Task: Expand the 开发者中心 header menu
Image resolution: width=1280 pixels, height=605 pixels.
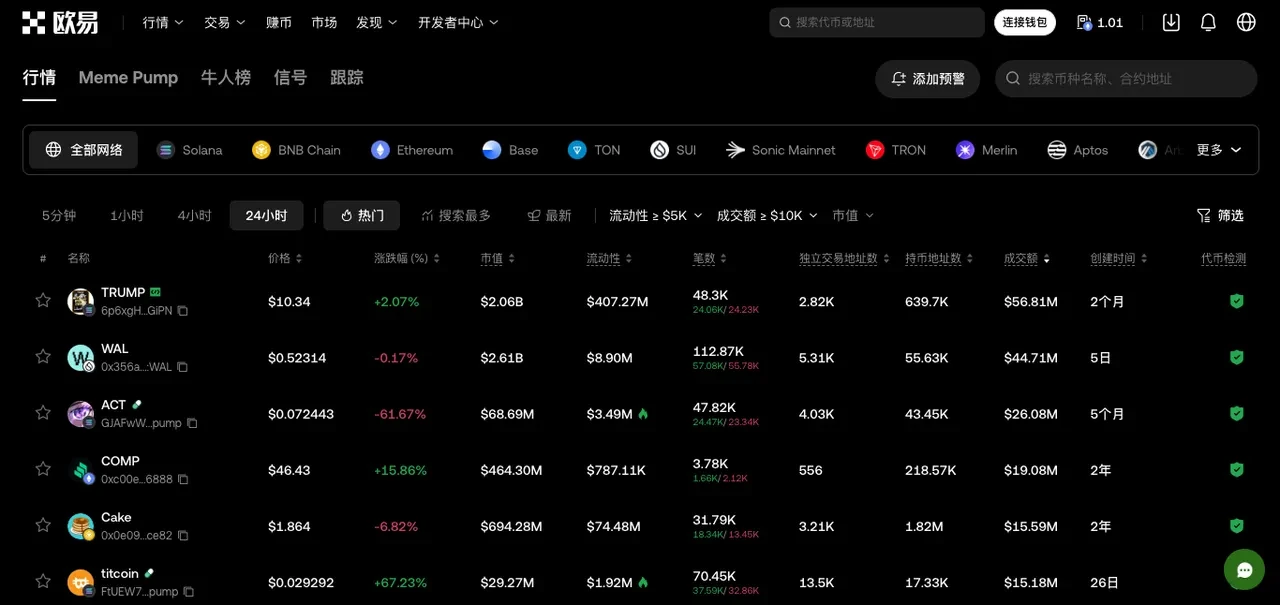Action: click(458, 22)
